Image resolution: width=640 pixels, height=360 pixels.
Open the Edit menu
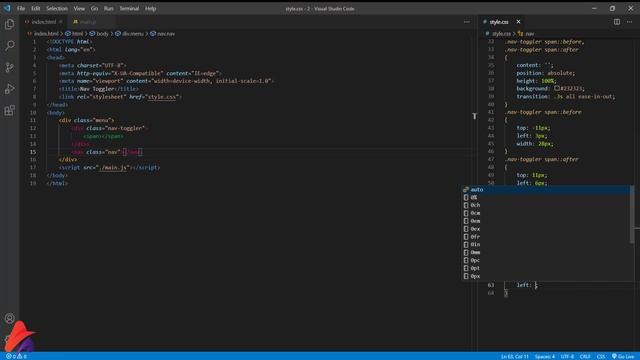coord(36,8)
